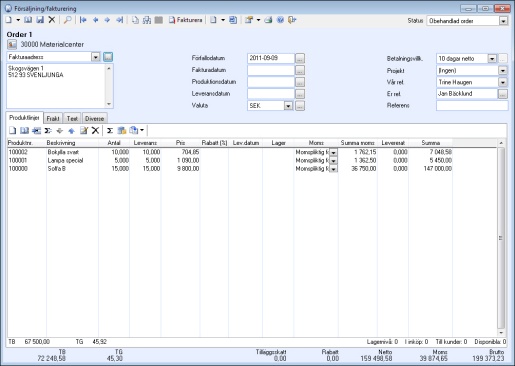
Task: Click the insert line icon in lines toolbar
Action: [36, 130]
